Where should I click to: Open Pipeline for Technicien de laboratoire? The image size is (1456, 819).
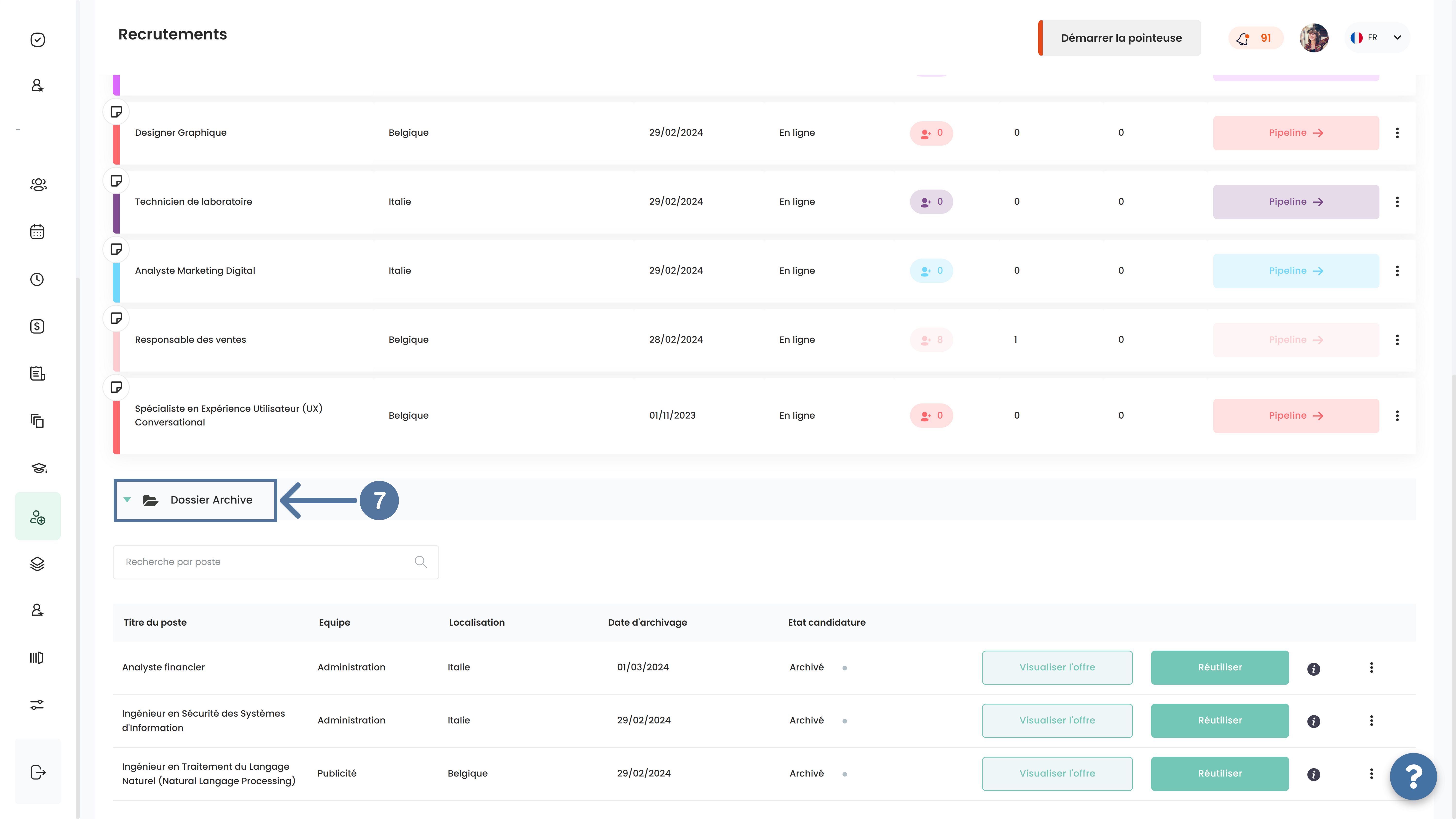[x=1296, y=202]
